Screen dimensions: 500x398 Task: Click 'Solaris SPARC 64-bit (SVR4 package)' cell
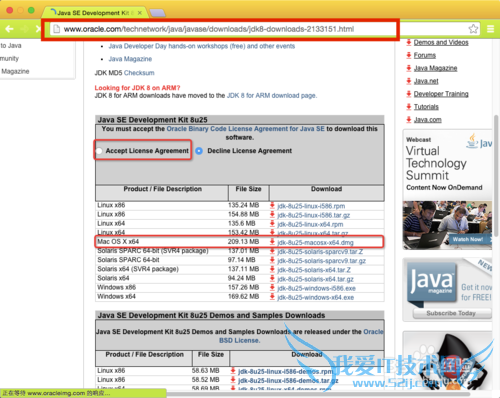pyautogui.click(x=153, y=251)
